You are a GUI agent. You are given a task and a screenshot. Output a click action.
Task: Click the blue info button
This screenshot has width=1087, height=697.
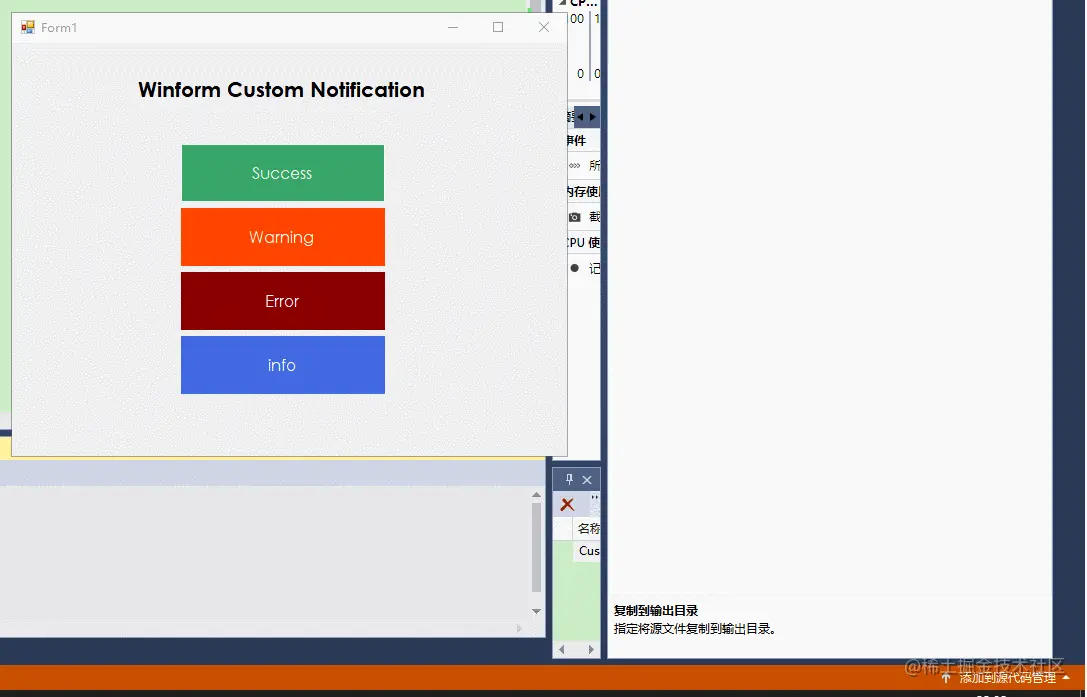[283, 365]
